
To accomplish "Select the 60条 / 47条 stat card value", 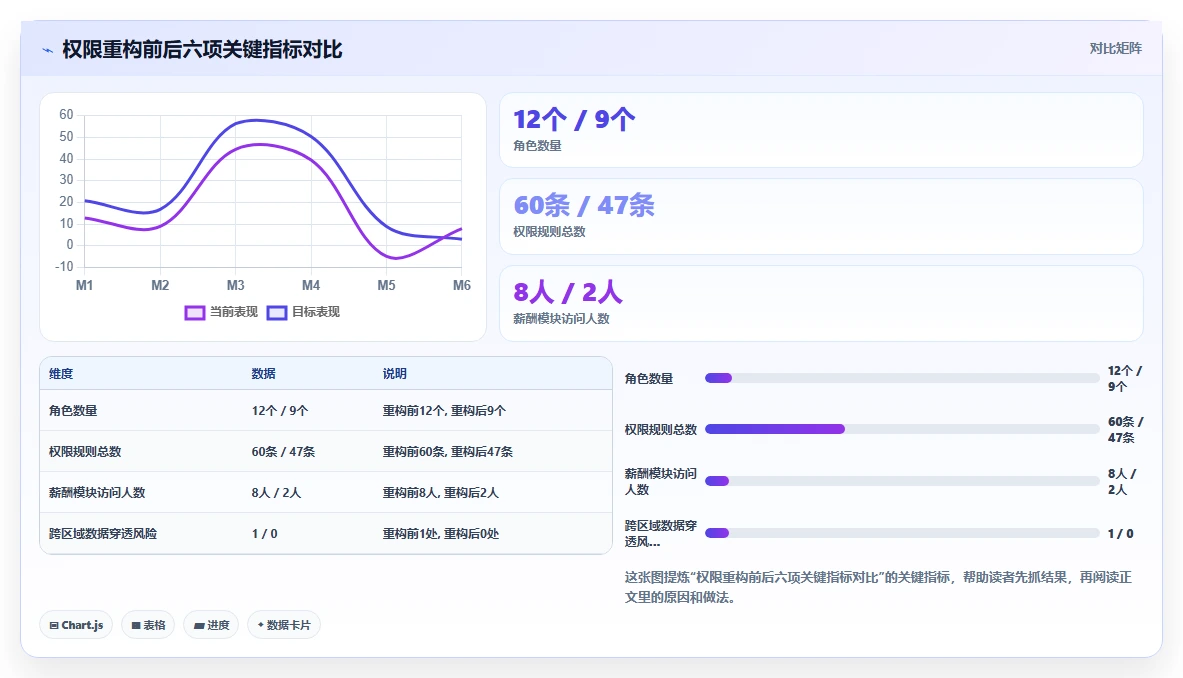I will tap(584, 205).
